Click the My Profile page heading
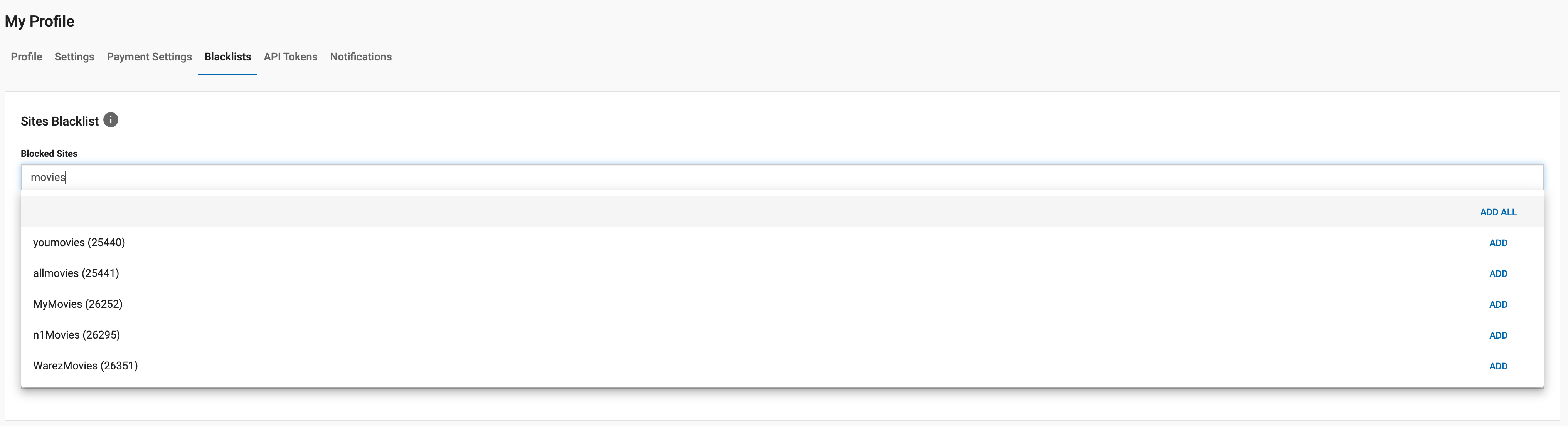1568x426 pixels. tap(40, 21)
